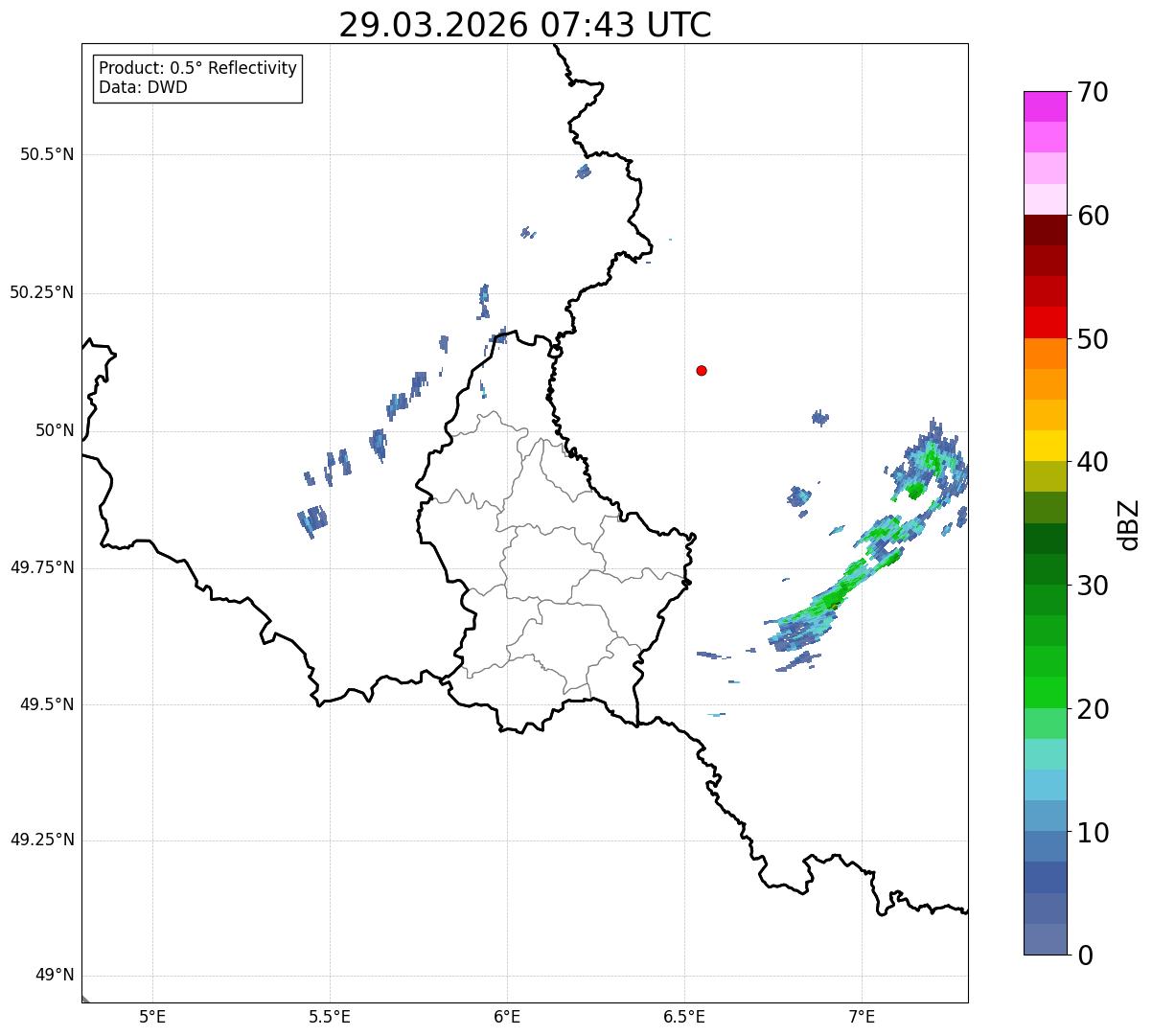The image size is (1152, 1036).
Task: Click the longitude label "6°E"
Action: (507, 1016)
